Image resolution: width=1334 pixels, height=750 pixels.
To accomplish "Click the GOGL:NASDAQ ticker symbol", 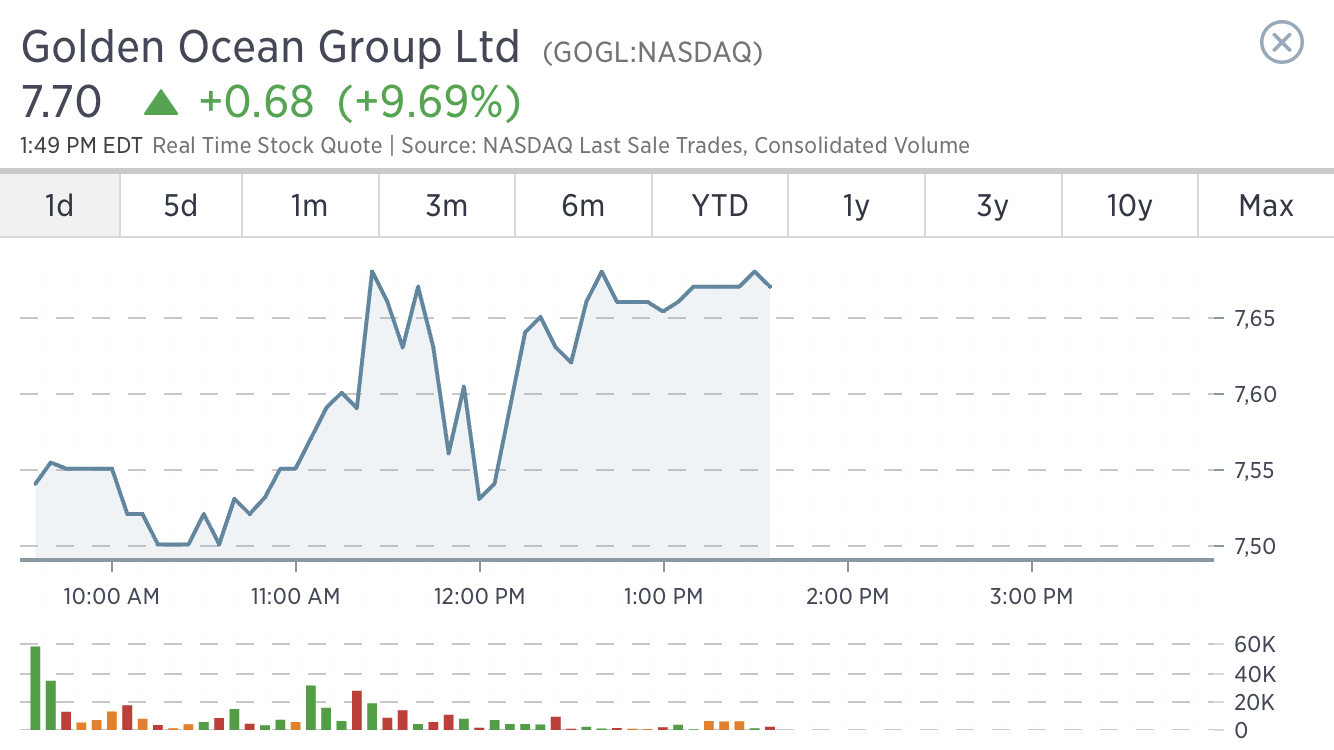I will coord(652,53).
